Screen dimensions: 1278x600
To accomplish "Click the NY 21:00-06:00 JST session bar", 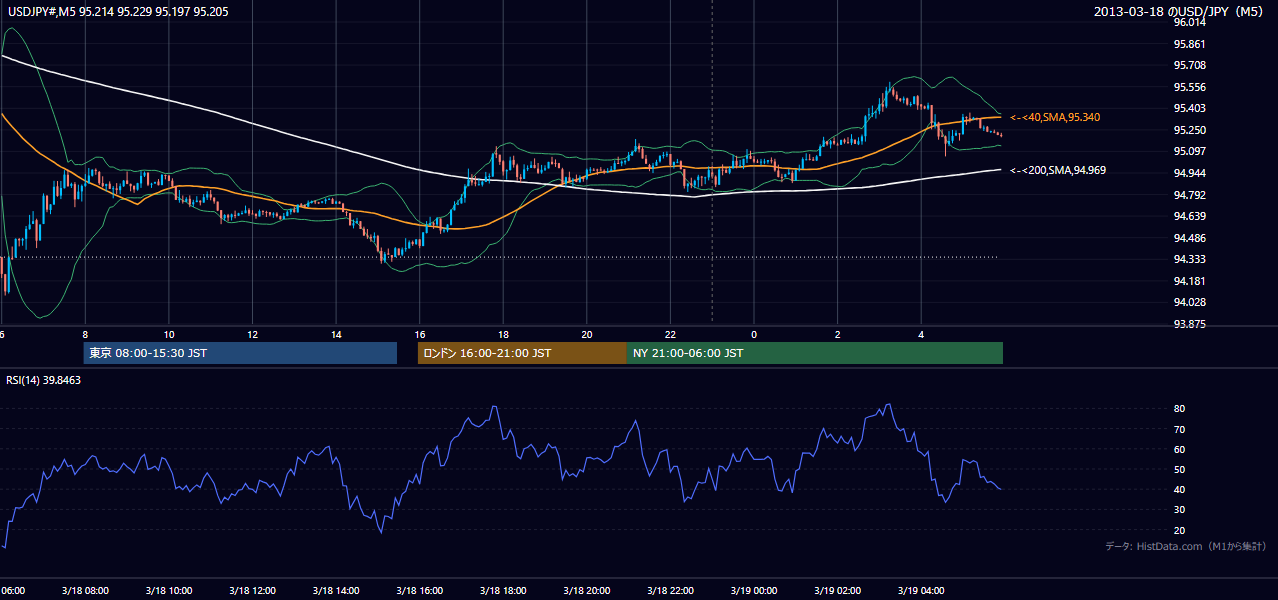I will pyautogui.click(x=815, y=353).
